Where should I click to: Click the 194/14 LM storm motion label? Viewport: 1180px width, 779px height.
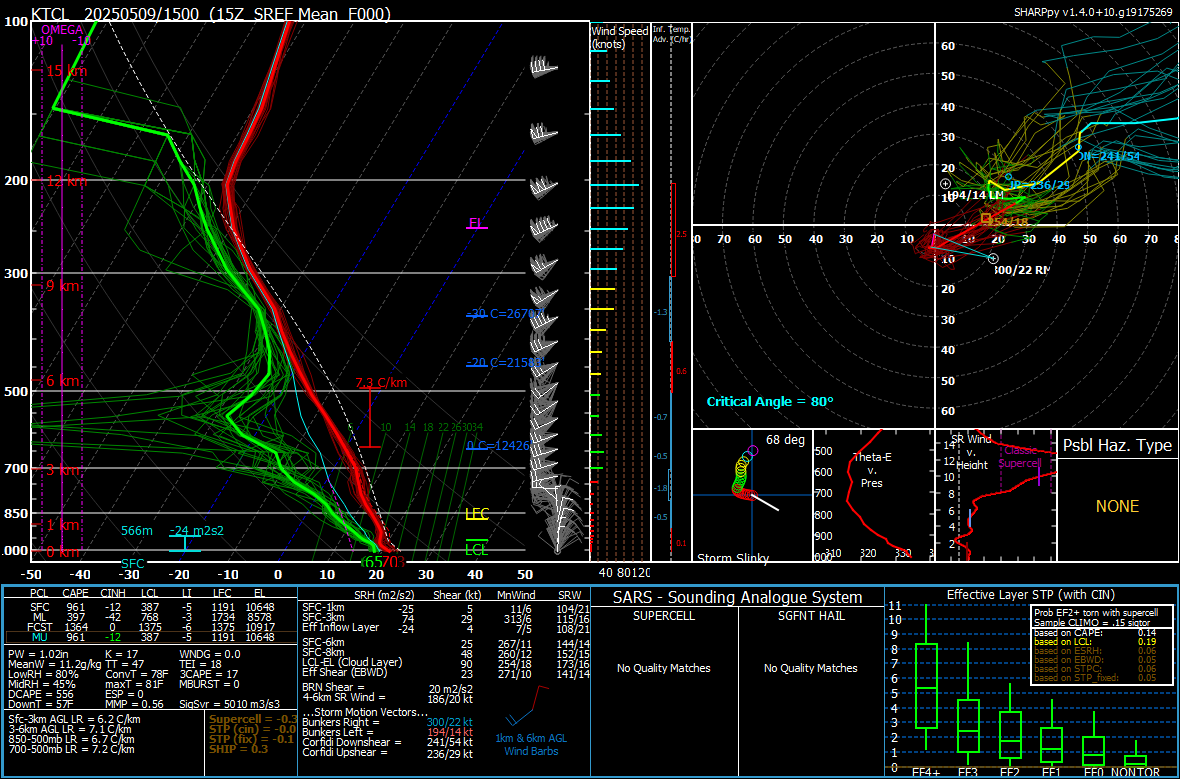point(975,195)
